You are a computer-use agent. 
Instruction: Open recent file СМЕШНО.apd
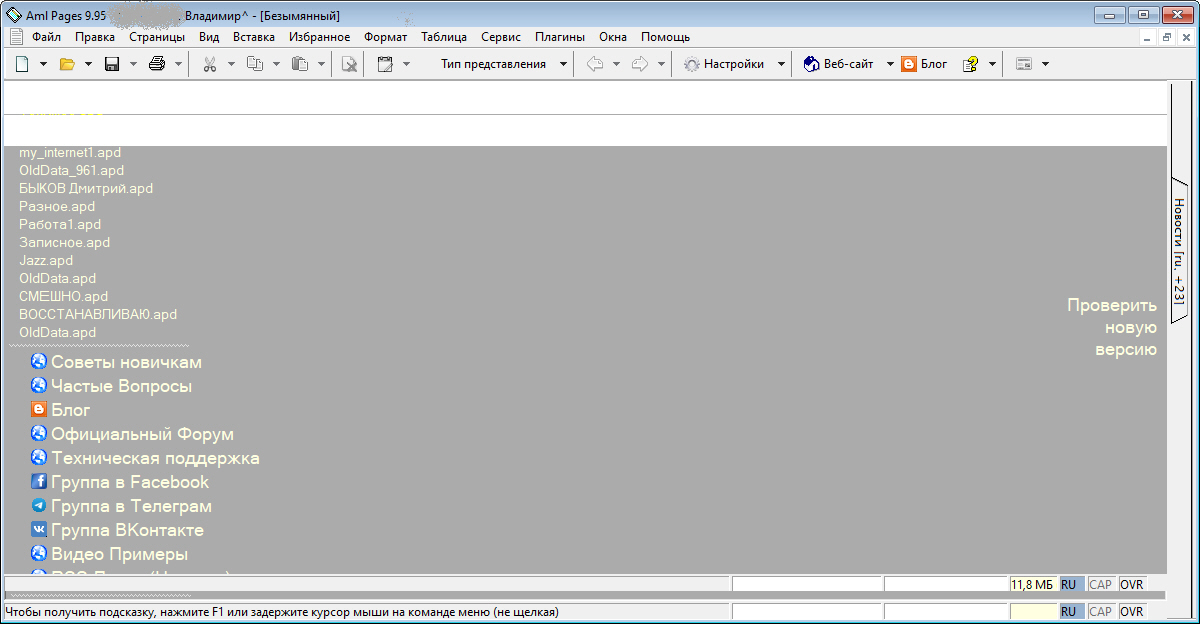click(x=63, y=296)
